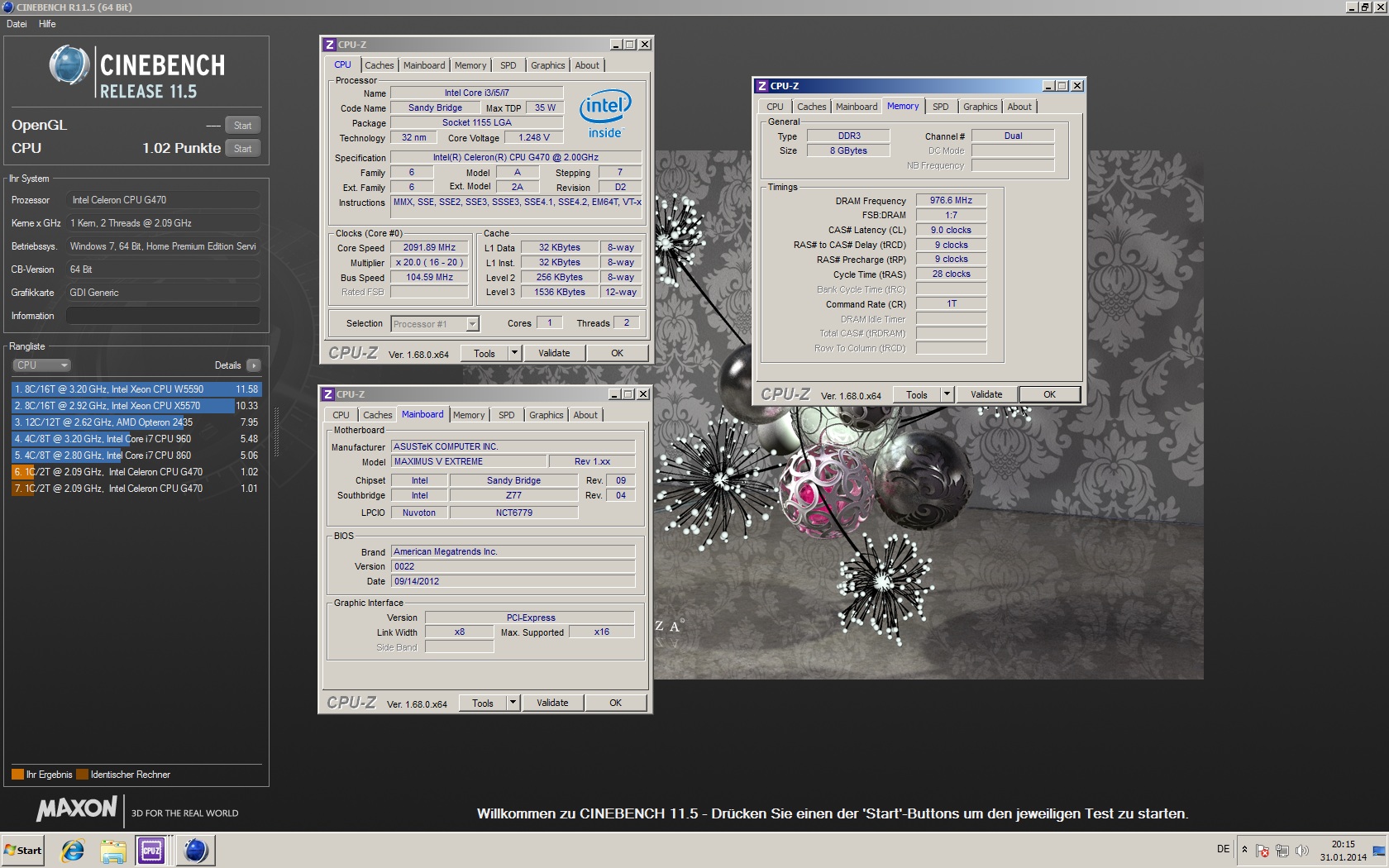Select Celeron G470 entry scoring 1.01
The image size is (1389, 868).
tap(136, 489)
